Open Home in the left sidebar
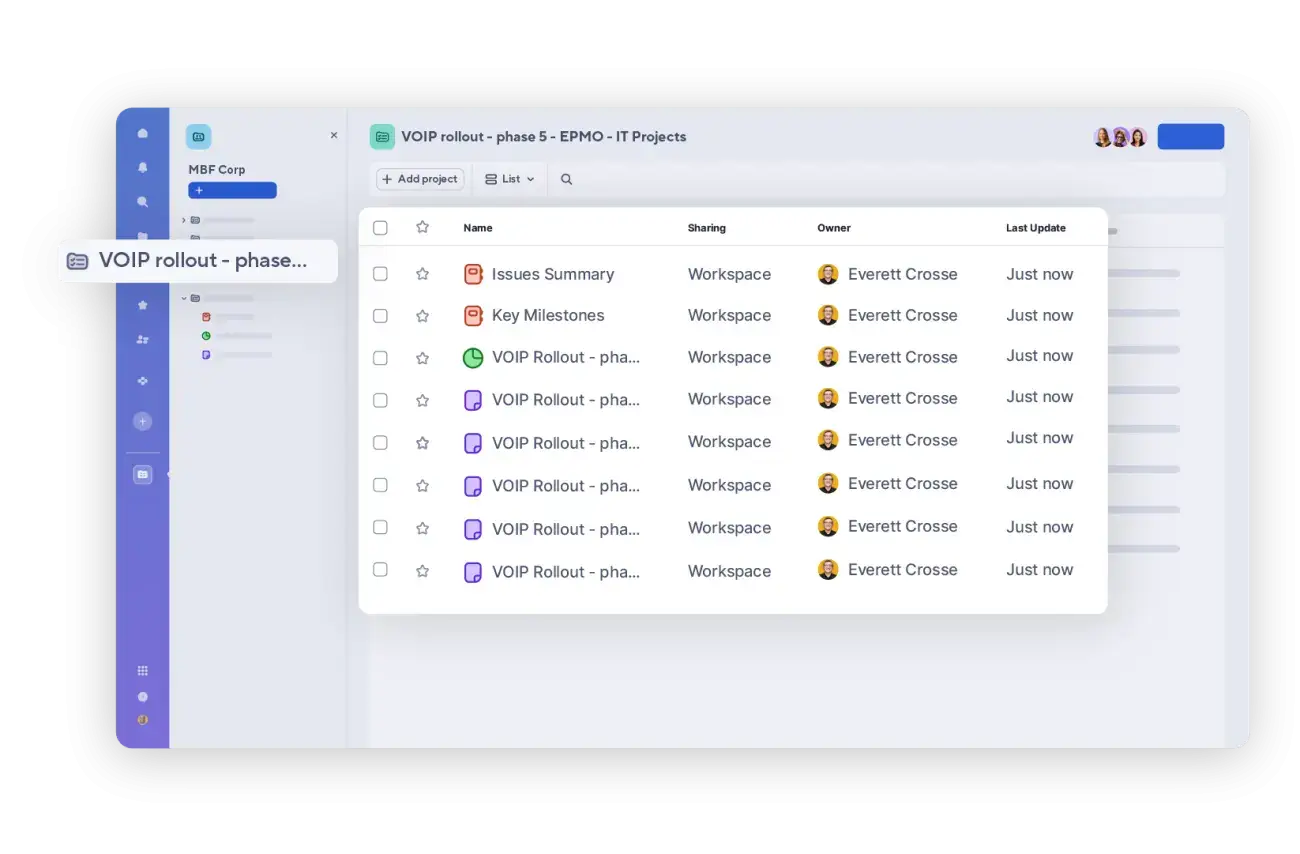Image resolution: width=1300 pixels, height=854 pixels. tap(142, 133)
